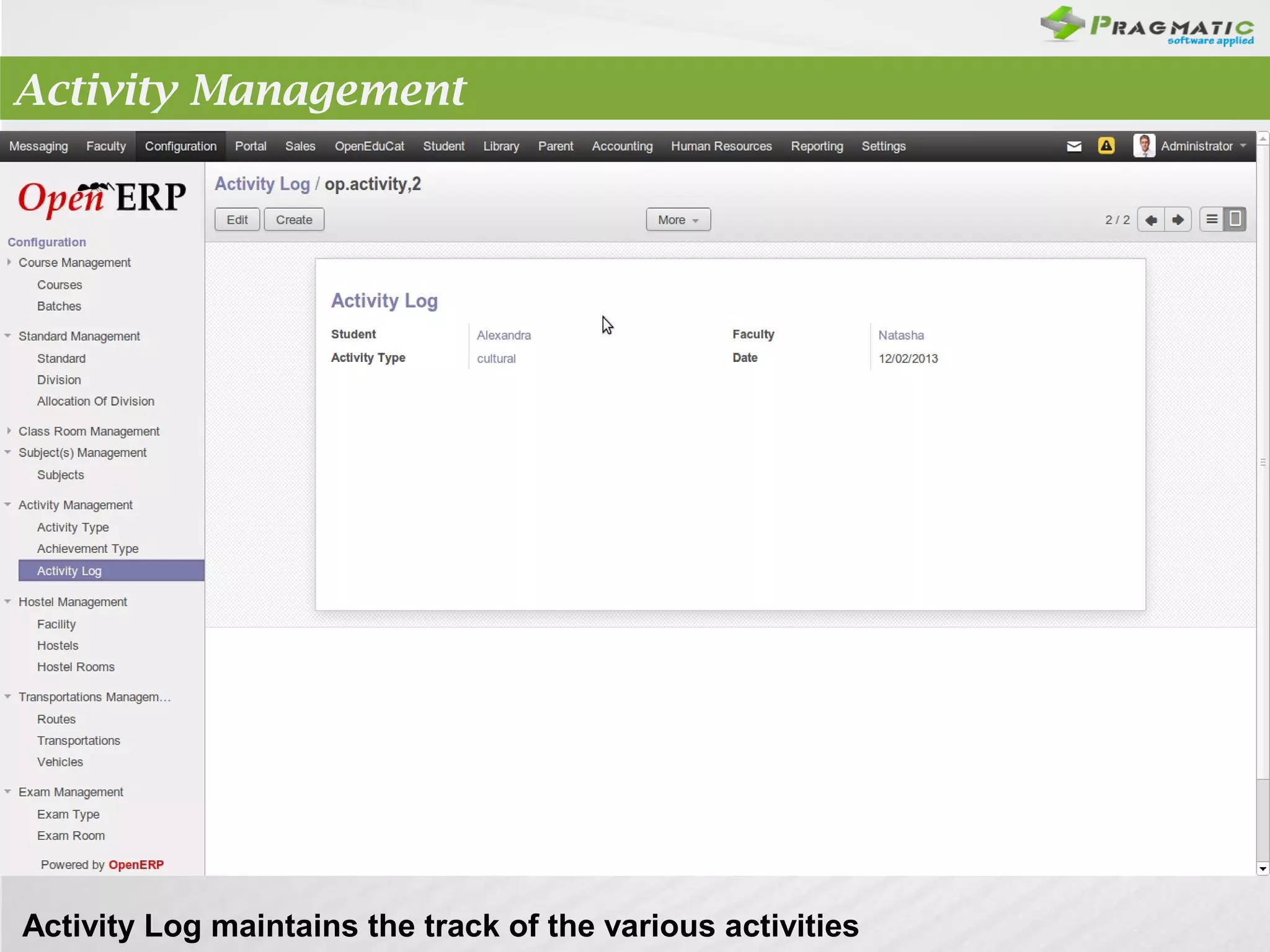
Task: Open Routes in sidebar
Action: [x=56, y=719]
